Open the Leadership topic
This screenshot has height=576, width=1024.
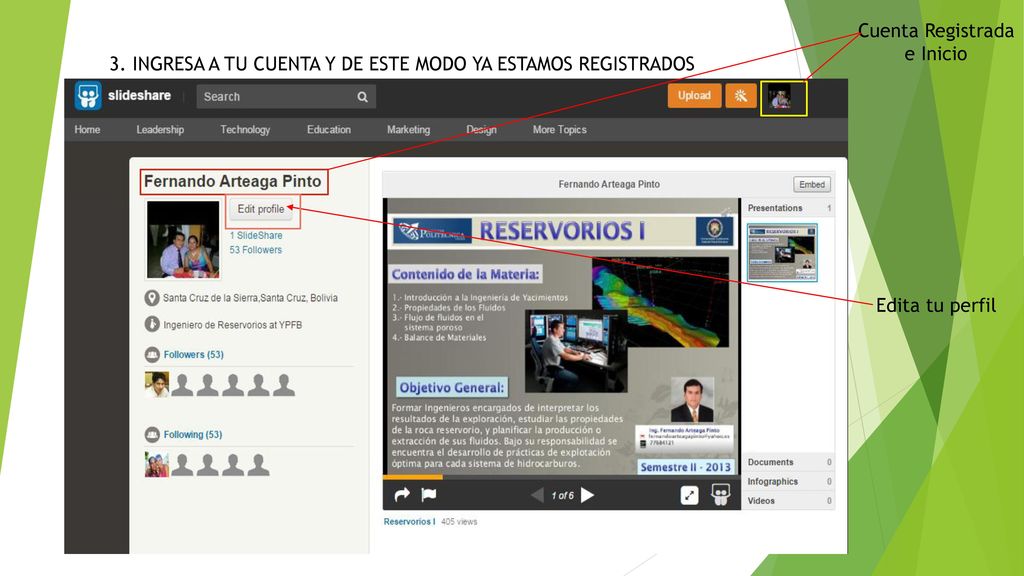[x=160, y=129]
